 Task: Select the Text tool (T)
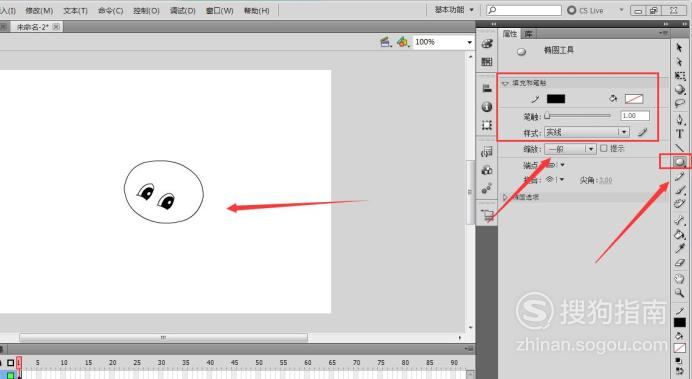click(x=680, y=134)
